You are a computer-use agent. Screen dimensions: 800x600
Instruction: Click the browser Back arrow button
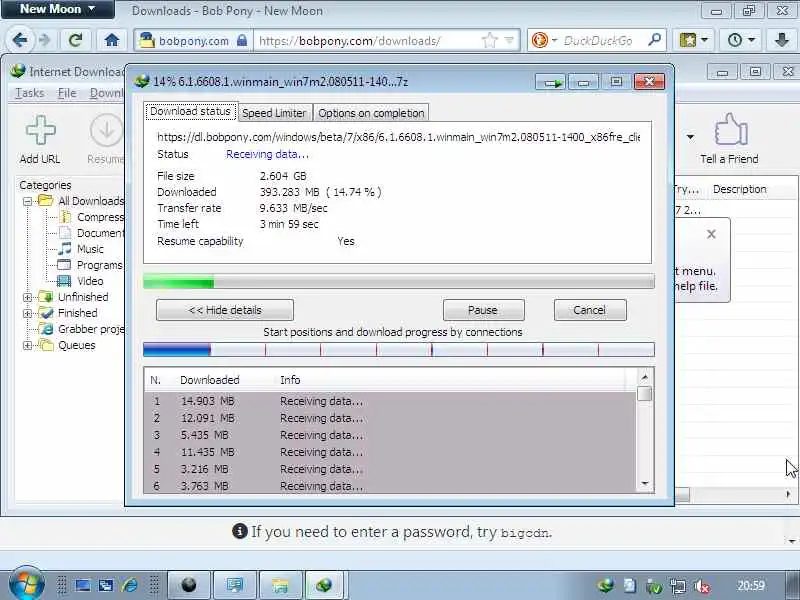click(20, 40)
